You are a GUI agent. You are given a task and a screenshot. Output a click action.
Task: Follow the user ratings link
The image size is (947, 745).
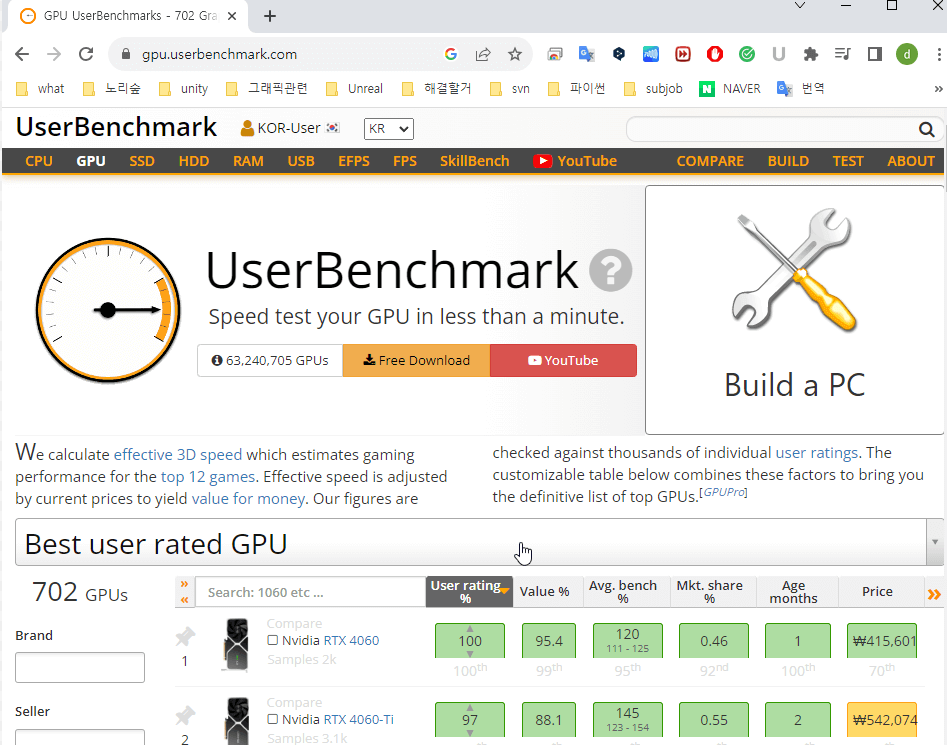[817, 453]
